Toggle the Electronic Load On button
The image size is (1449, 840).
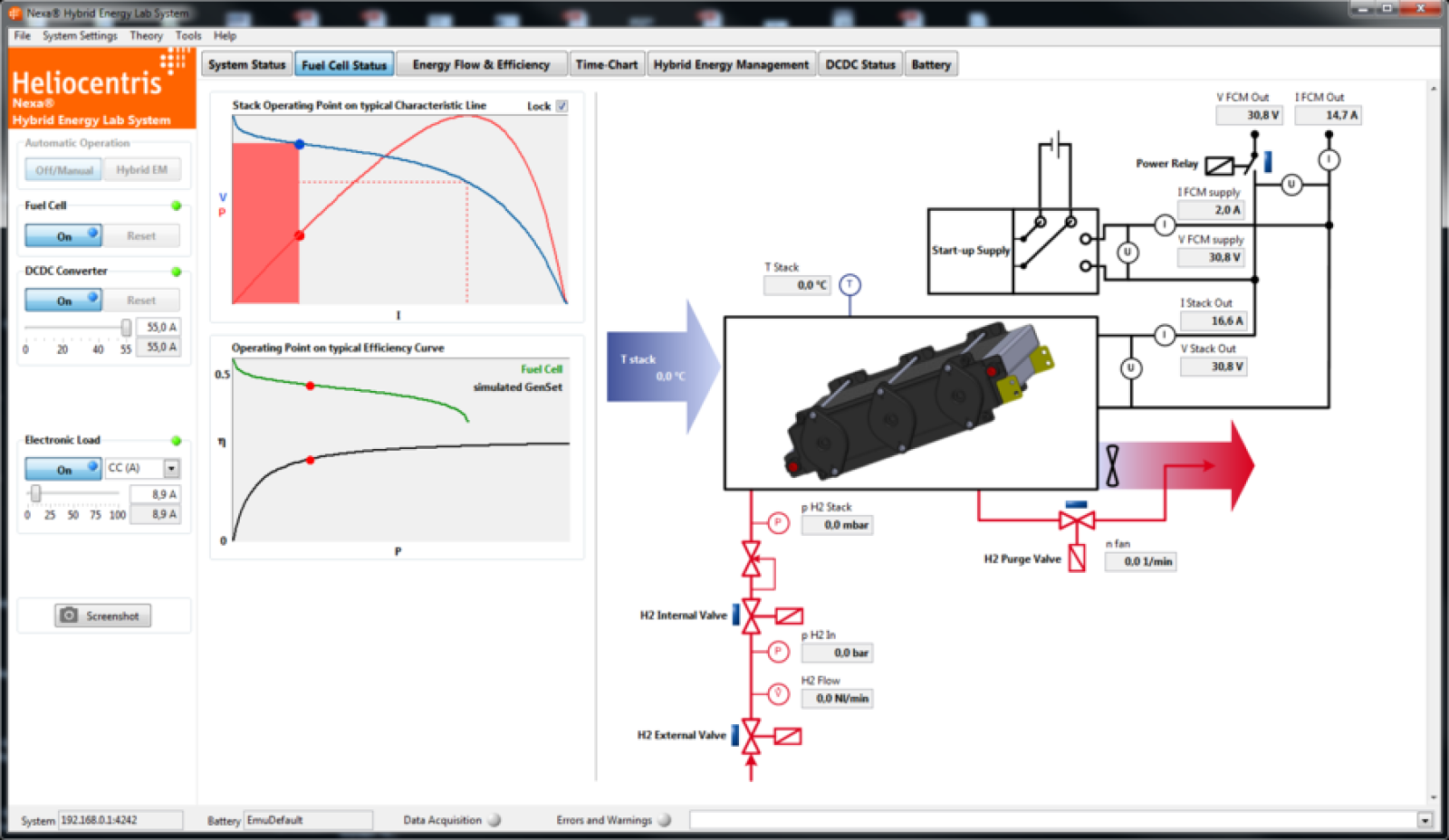(63, 469)
